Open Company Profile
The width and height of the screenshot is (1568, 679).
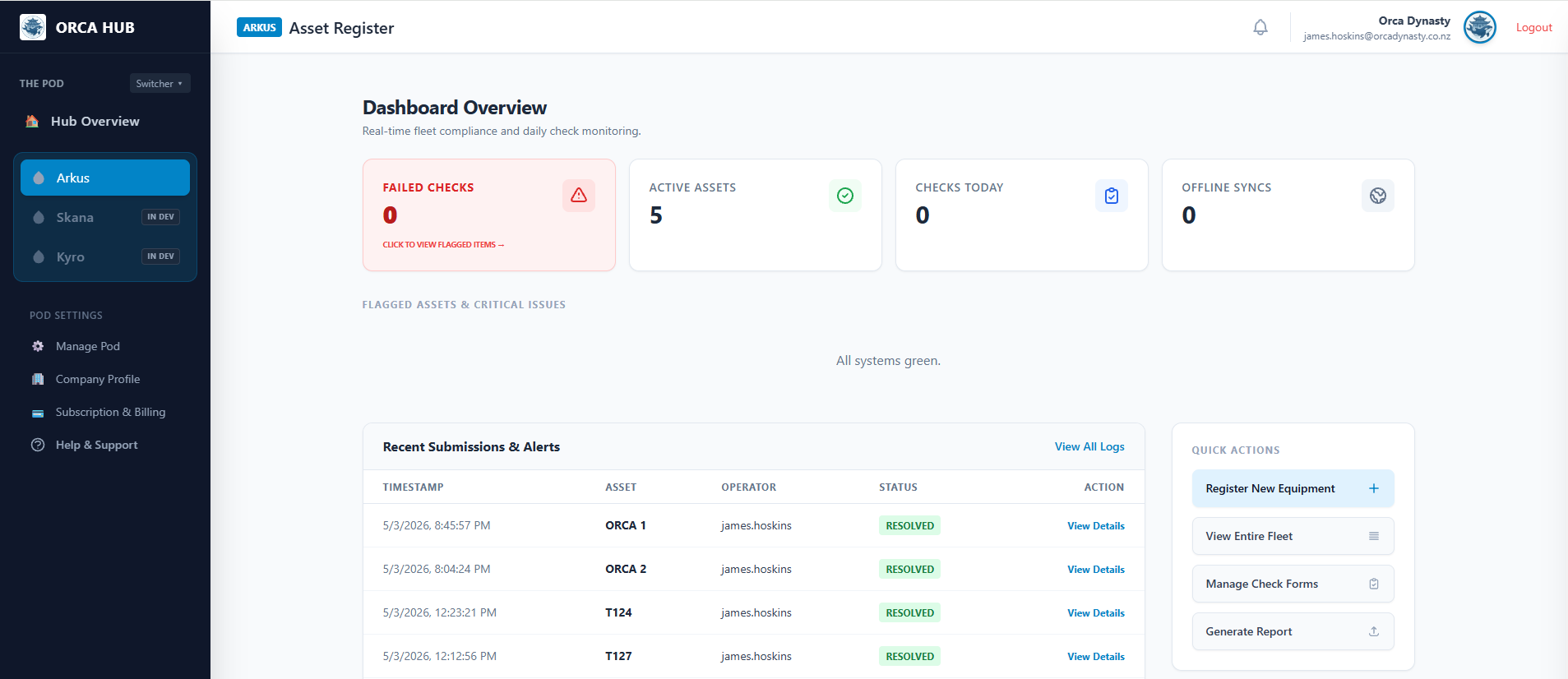click(x=98, y=379)
